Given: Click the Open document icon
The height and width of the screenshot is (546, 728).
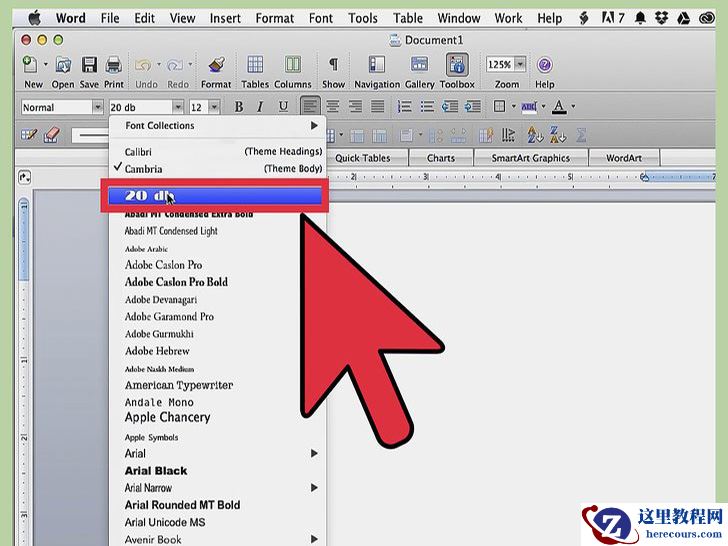Looking at the screenshot, I should [63, 65].
